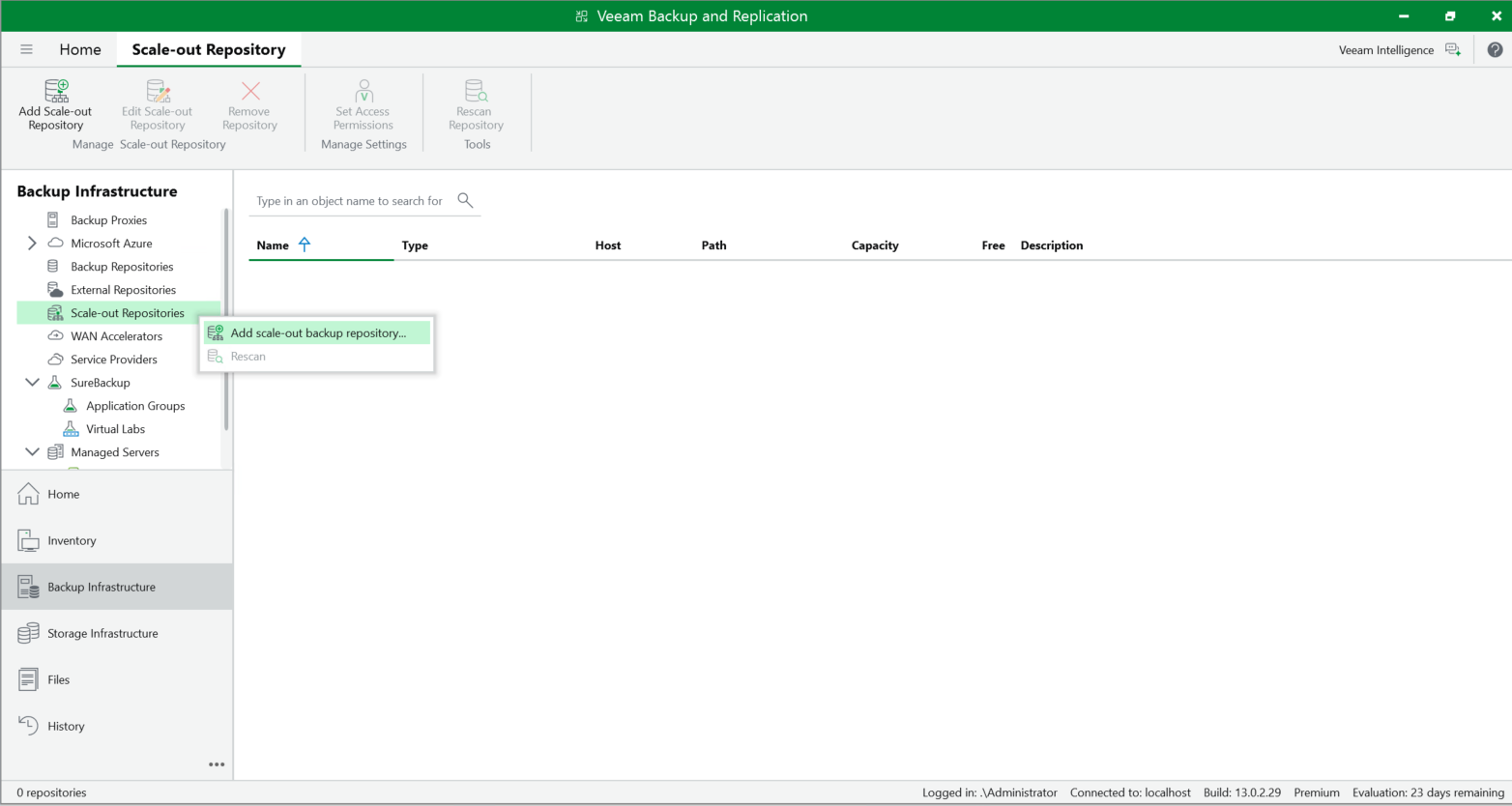Click the Edit Scale-out Repository ribbon icon
Viewport: 1512px width, 806px height.
point(158,91)
